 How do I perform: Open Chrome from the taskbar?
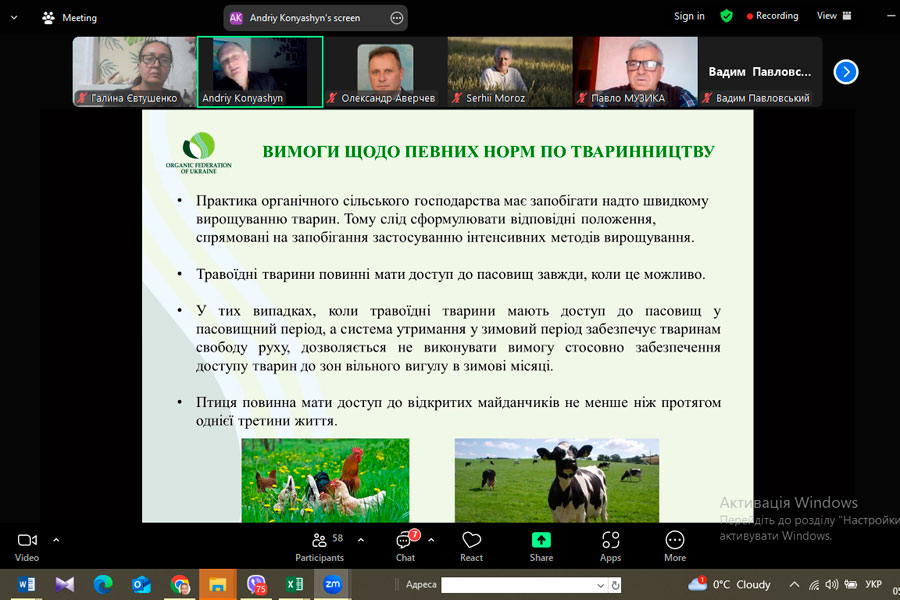click(180, 584)
